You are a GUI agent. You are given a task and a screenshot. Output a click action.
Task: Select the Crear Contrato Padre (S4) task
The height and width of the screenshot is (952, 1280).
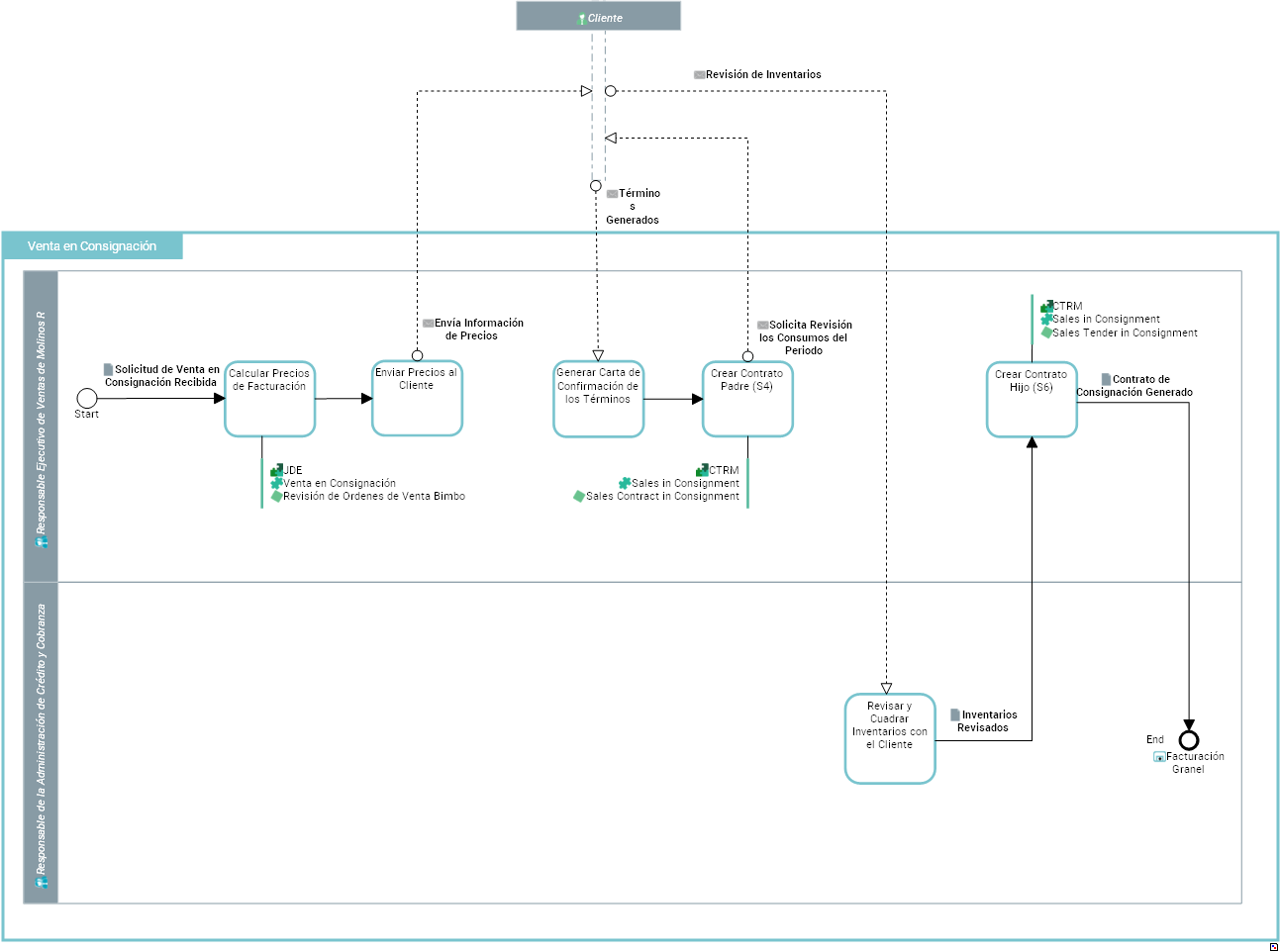tap(747, 400)
